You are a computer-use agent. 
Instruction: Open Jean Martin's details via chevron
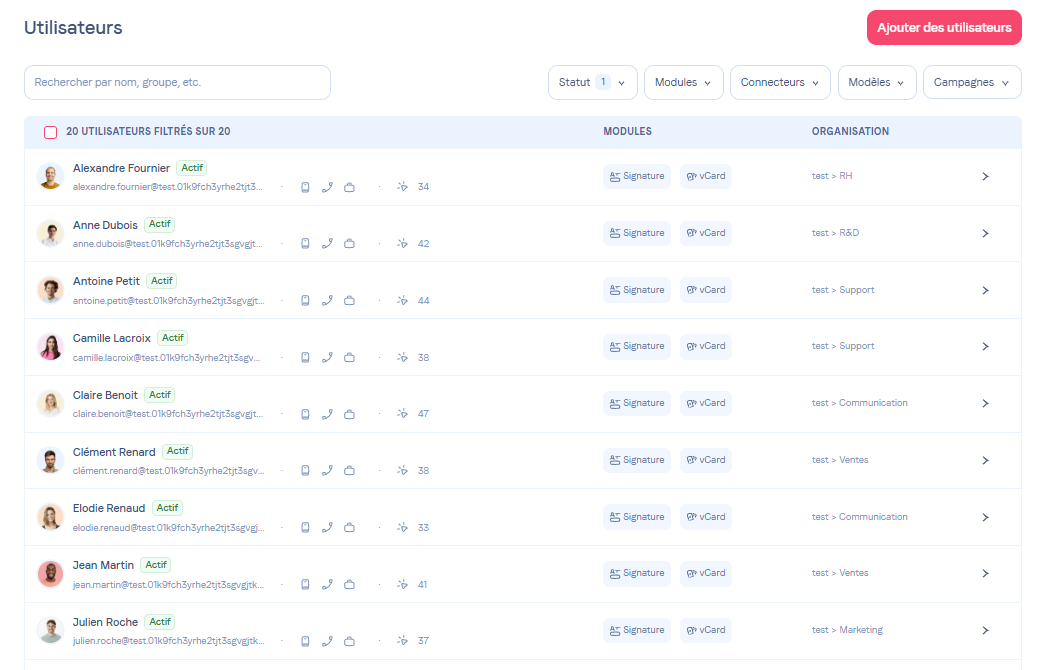(985, 574)
